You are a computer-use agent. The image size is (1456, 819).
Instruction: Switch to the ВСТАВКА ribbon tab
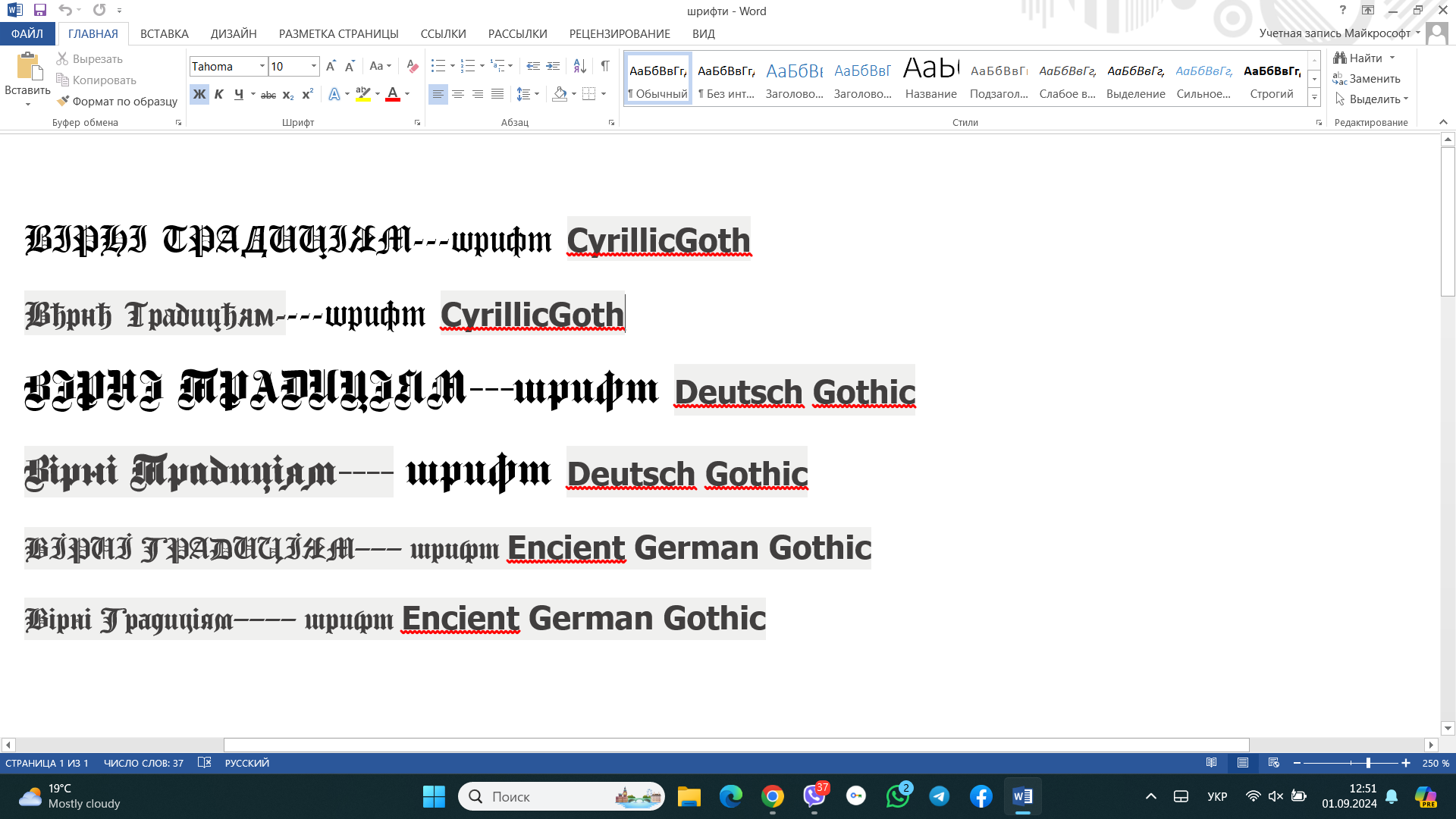[x=164, y=33]
